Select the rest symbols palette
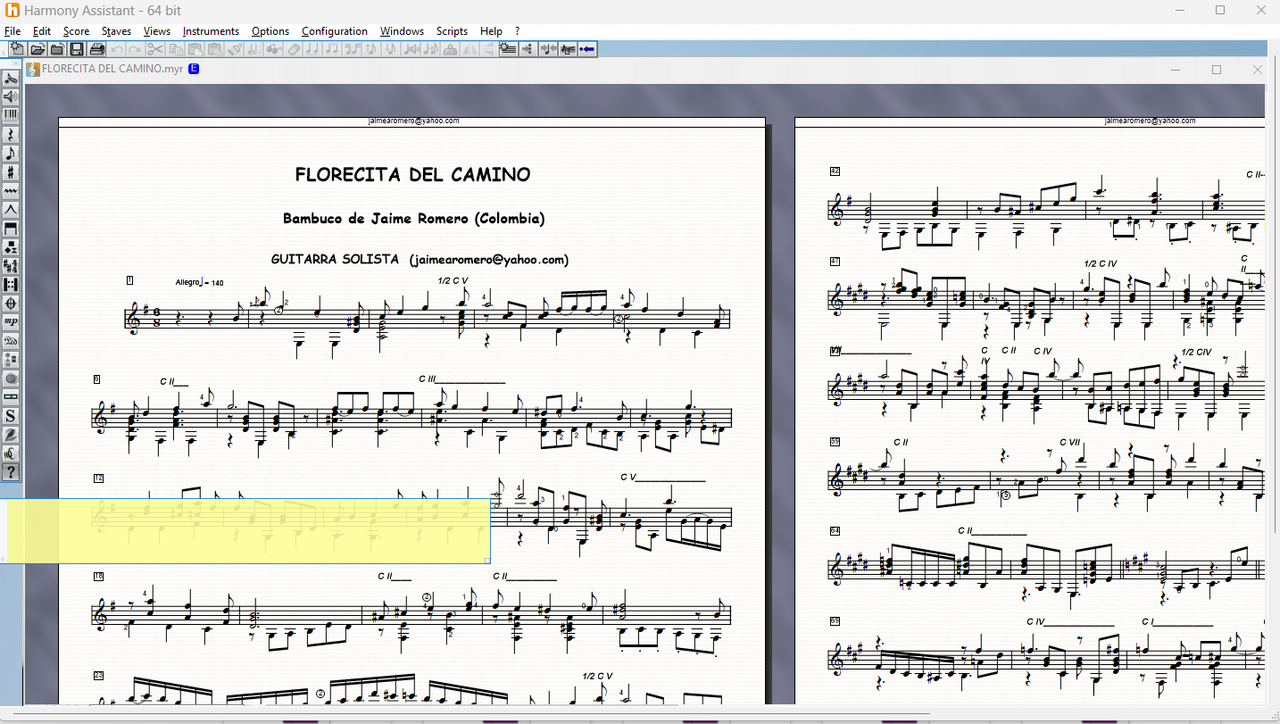 [11, 135]
